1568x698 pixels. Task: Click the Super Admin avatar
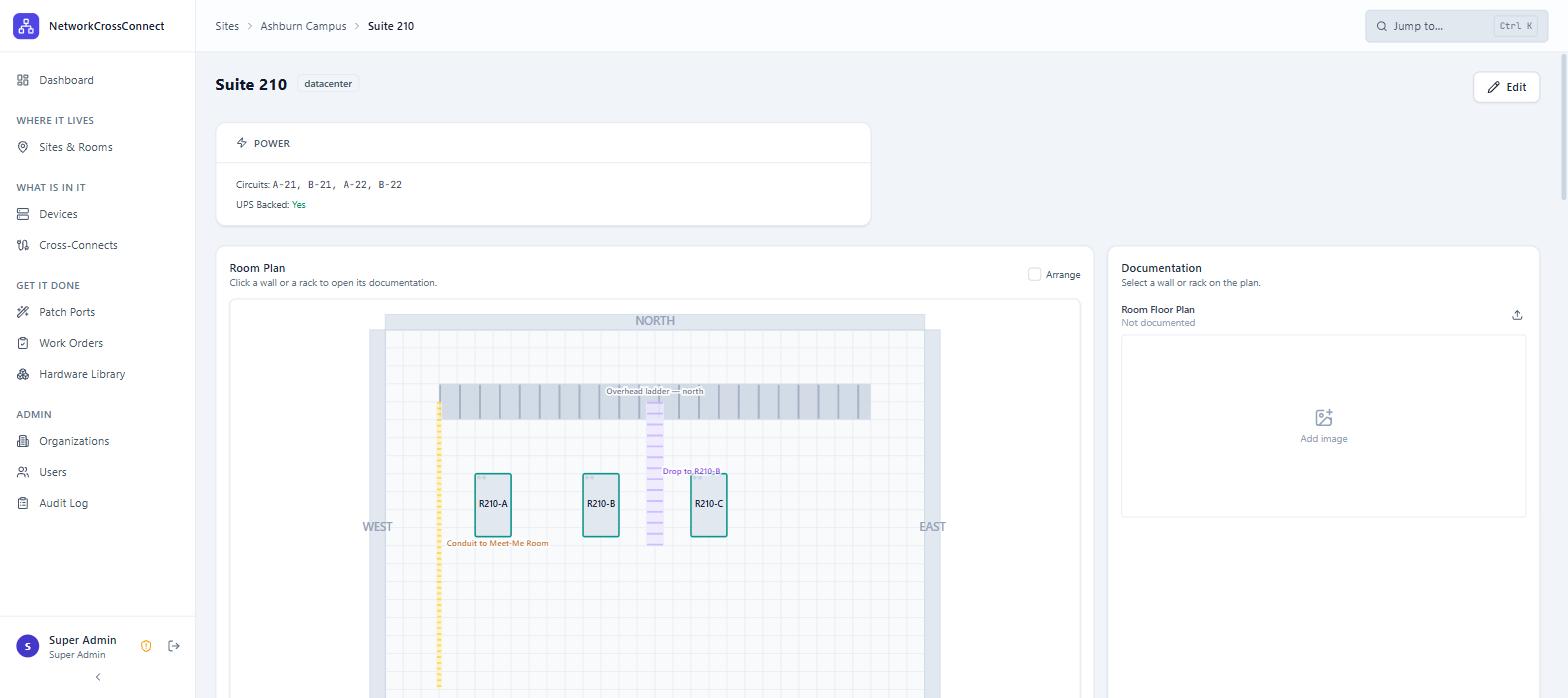point(28,646)
